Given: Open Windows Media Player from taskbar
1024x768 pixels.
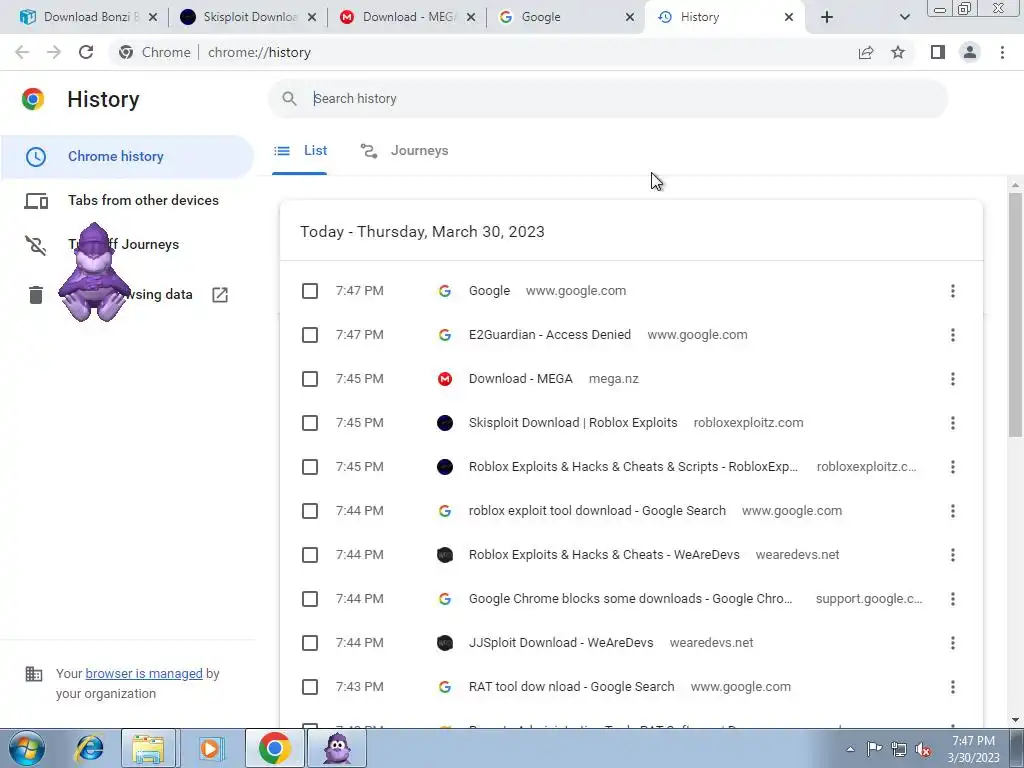Looking at the screenshot, I should click(210, 748).
